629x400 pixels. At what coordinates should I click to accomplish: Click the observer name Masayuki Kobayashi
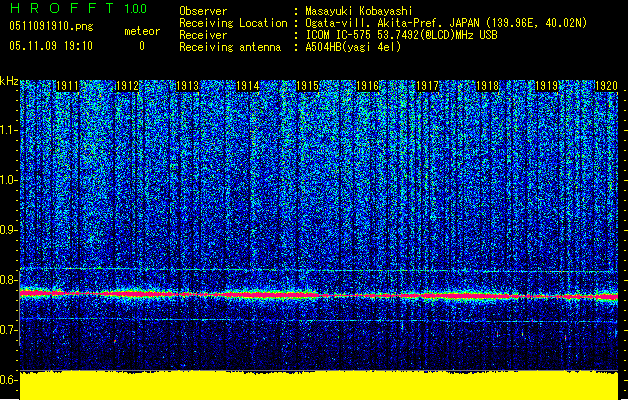(359, 11)
